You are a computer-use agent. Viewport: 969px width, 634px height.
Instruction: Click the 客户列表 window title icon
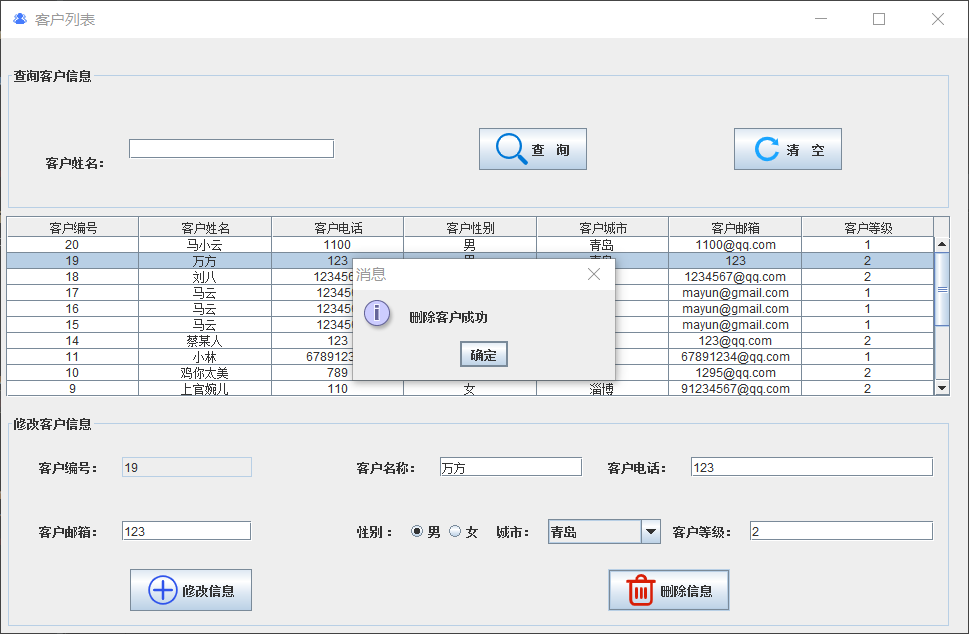[20, 19]
